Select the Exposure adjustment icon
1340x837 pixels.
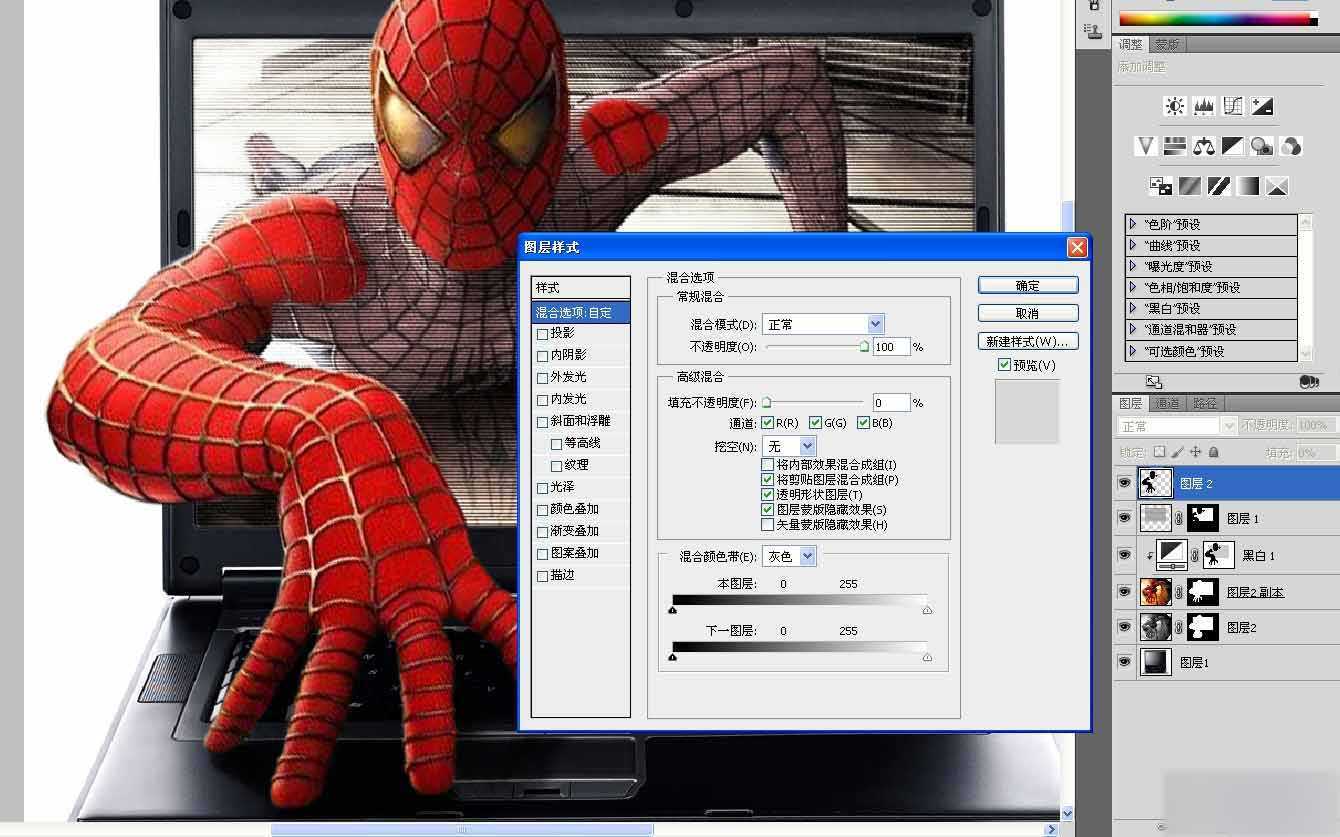pyautogui.click(x=1262, y=105)
